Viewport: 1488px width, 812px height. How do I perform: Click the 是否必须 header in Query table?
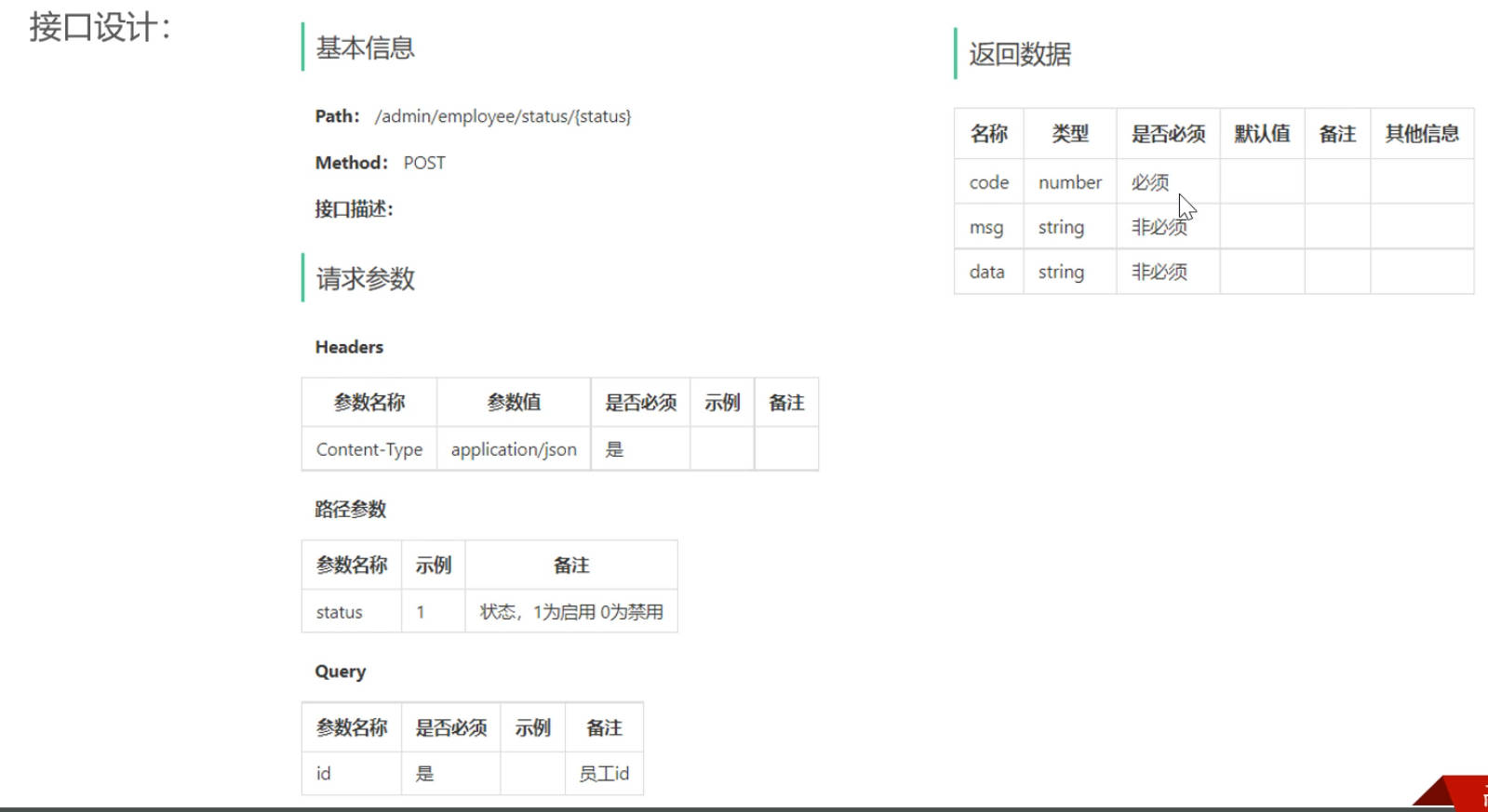451,727
